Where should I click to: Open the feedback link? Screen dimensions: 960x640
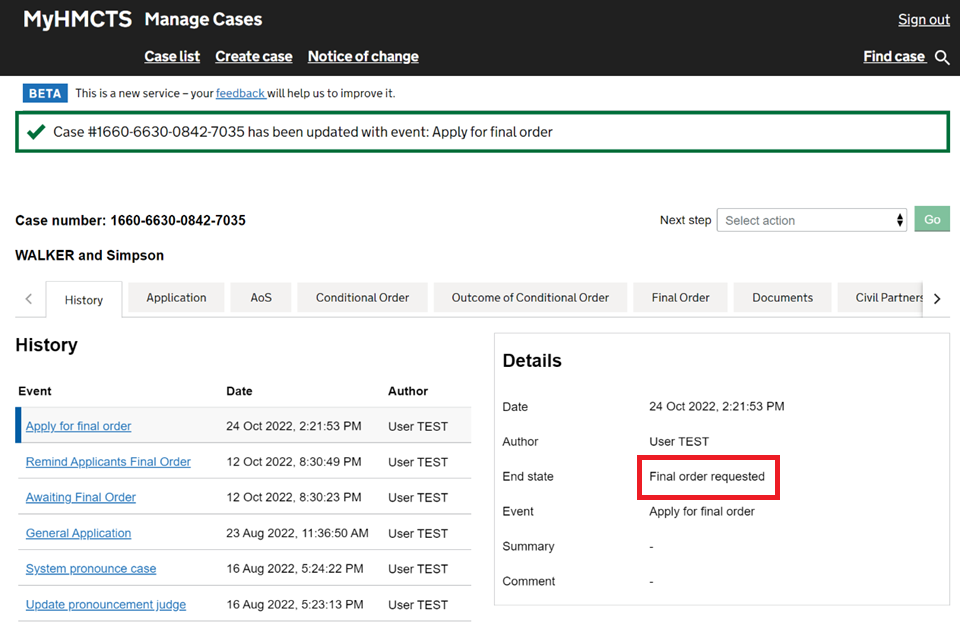tap(240, 93)
